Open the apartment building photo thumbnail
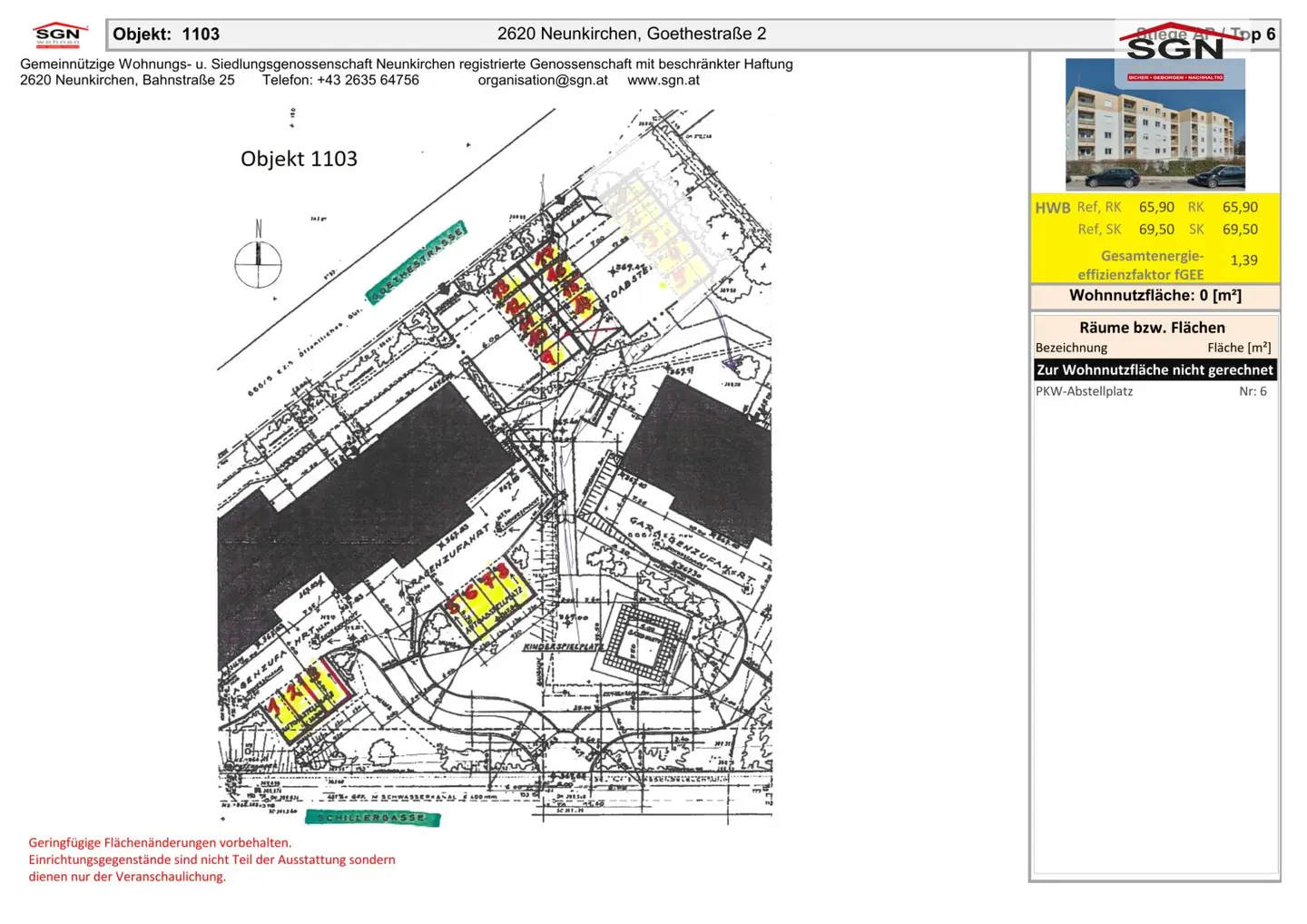The width and height of the screenshot is (1307, 924). (1155, 123)
